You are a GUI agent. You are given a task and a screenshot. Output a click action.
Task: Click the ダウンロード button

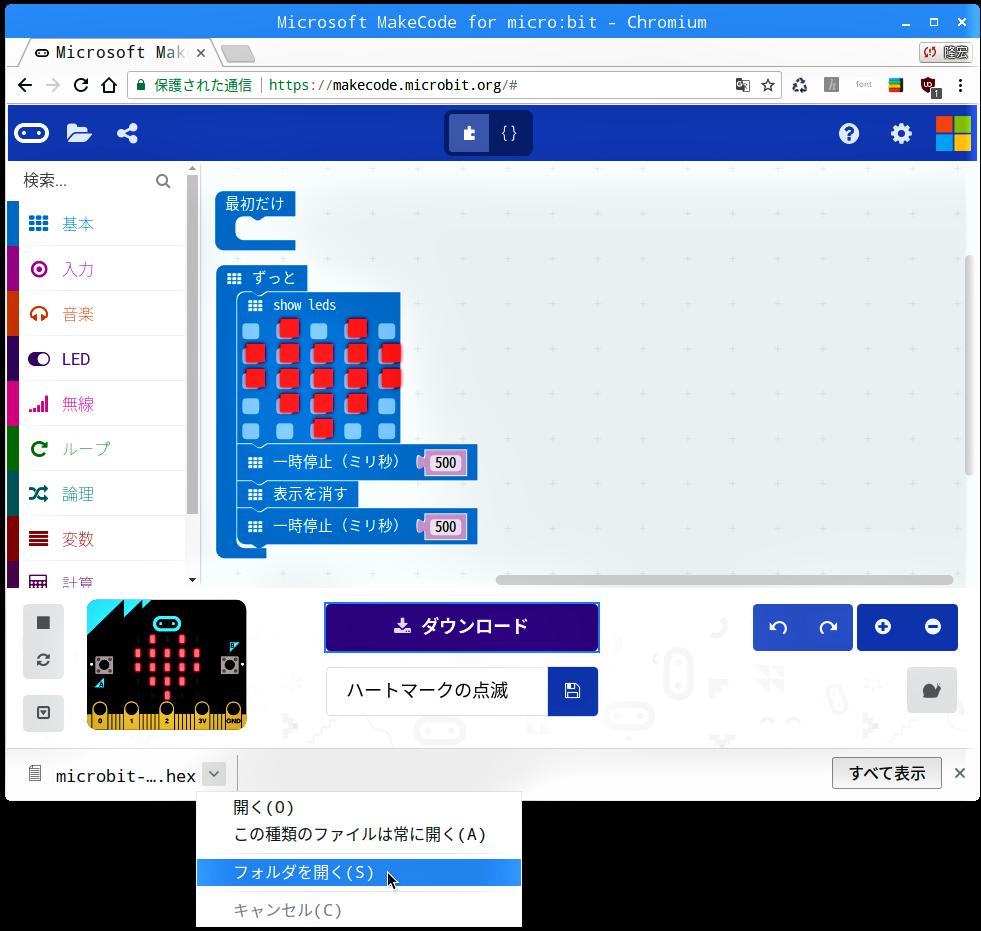pyautogui.click(x=462, y=627)
